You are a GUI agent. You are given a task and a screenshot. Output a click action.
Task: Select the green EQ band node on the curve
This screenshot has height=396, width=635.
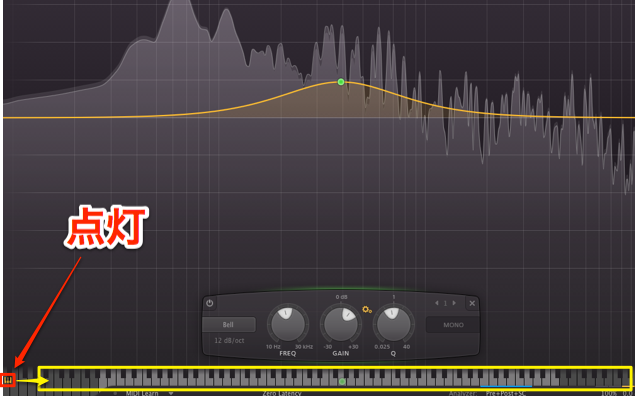341,82
